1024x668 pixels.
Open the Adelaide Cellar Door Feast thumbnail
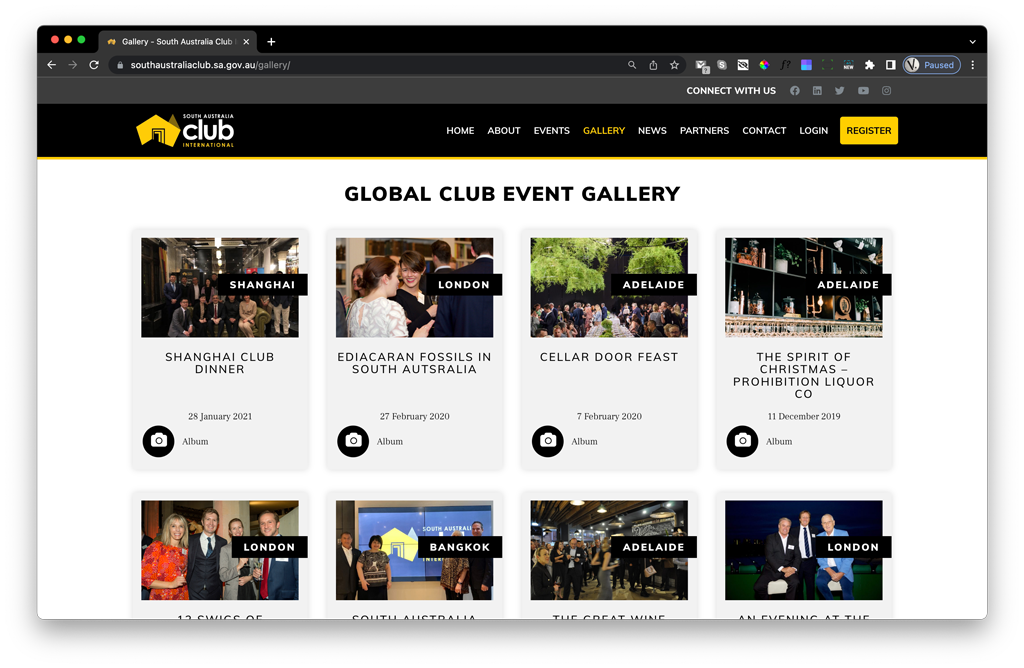pyautogui.click(x=609, y=287)
